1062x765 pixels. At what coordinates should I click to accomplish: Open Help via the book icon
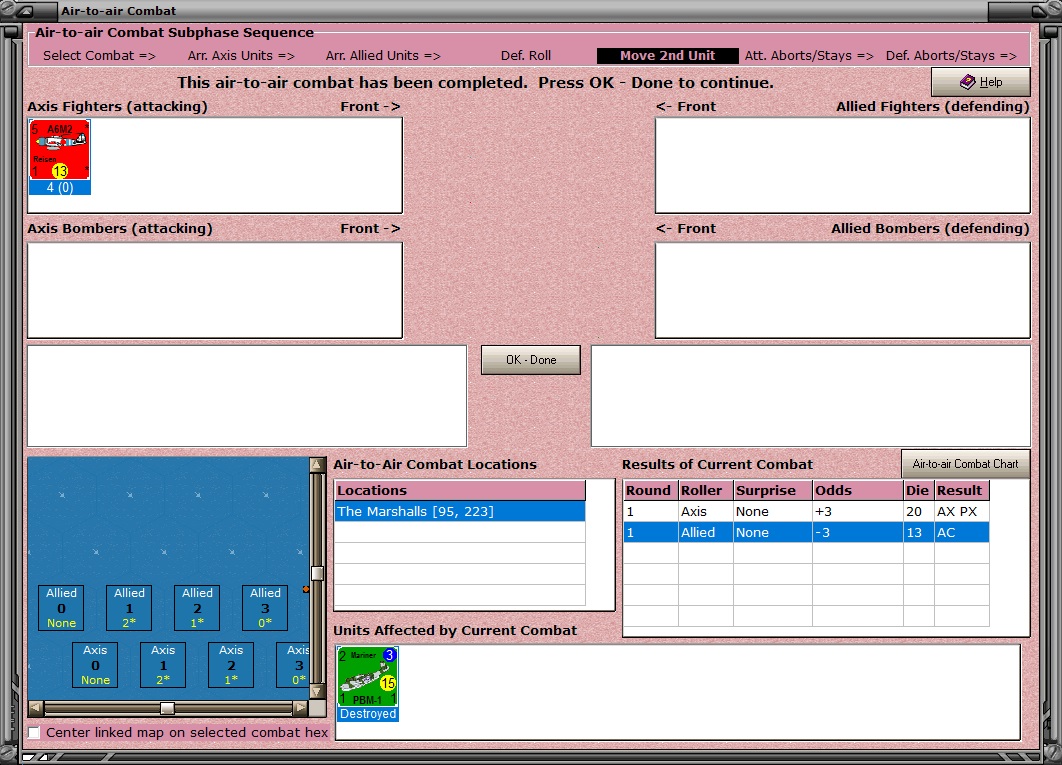pos(981,82)
